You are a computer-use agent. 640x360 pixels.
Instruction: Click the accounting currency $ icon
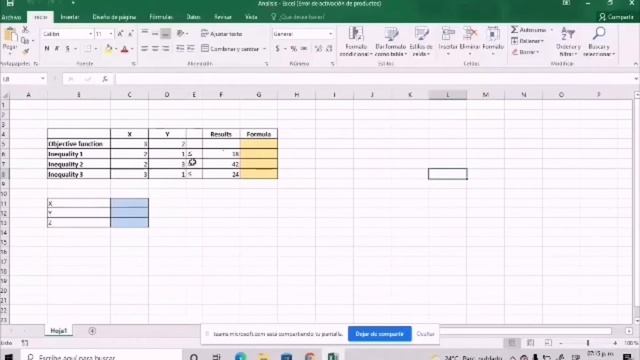278,49
